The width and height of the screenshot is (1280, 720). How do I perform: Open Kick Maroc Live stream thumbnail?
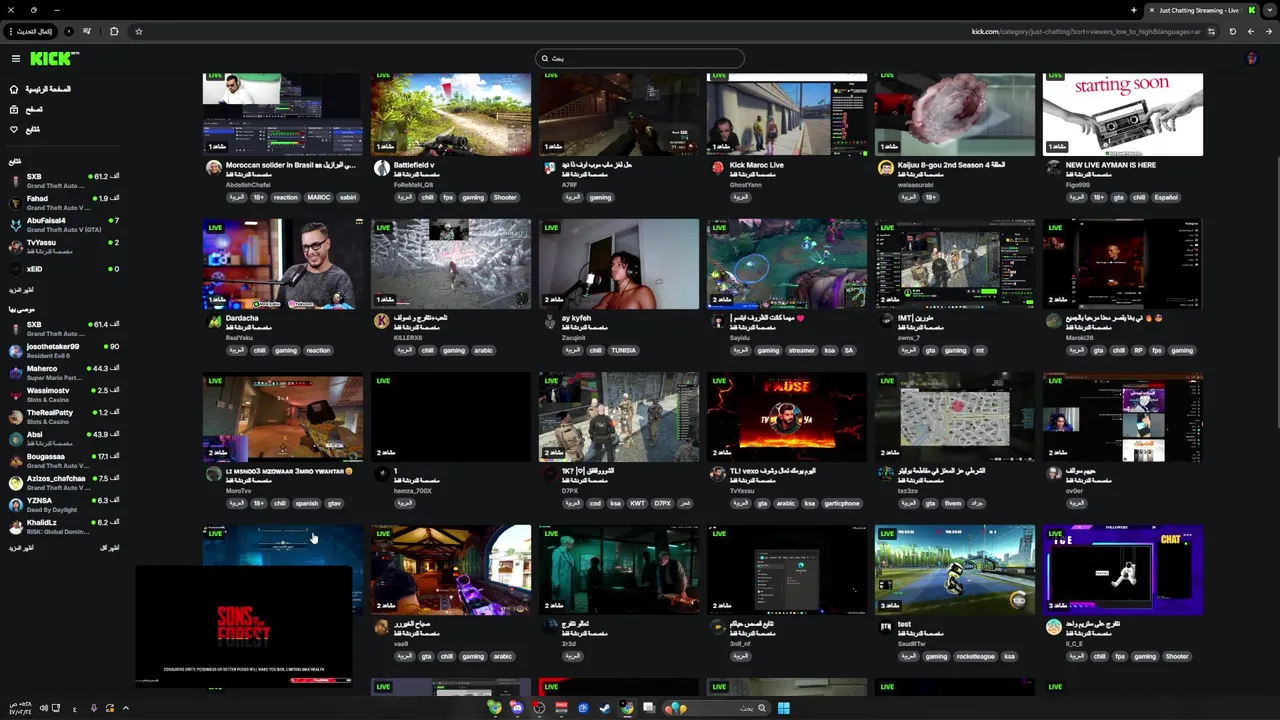[786, 113]
